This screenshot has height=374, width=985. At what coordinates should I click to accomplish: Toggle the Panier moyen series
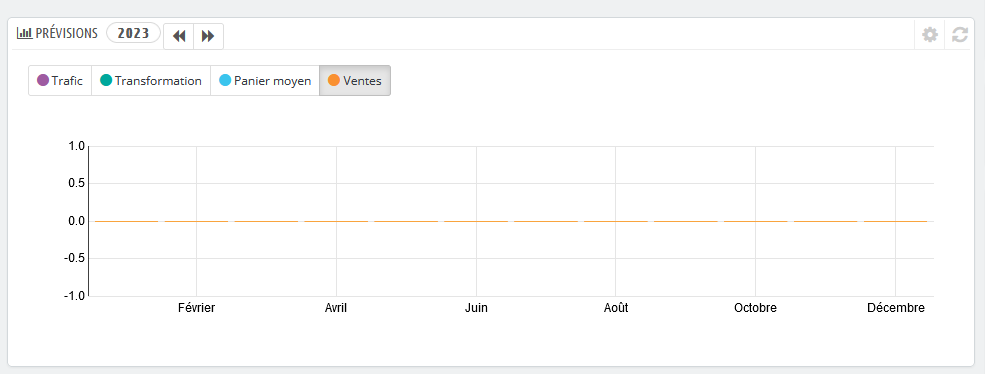(265, 80)
